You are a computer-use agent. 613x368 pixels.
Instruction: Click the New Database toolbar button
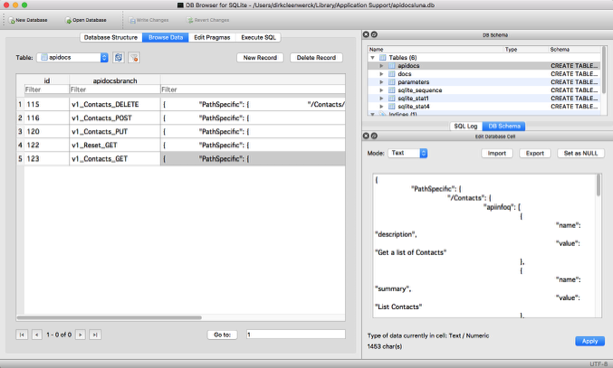pos(28,20)
